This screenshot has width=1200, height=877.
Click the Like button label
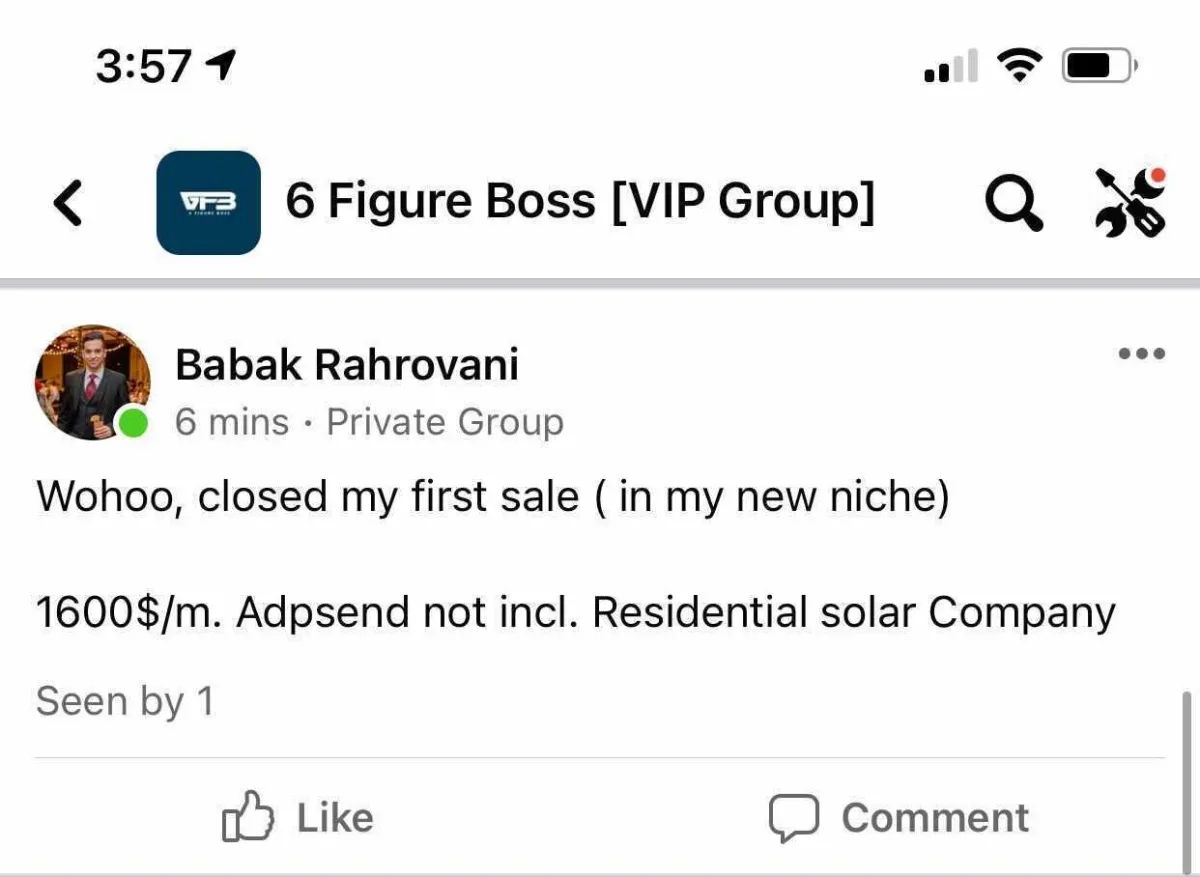tap(335, 818)
